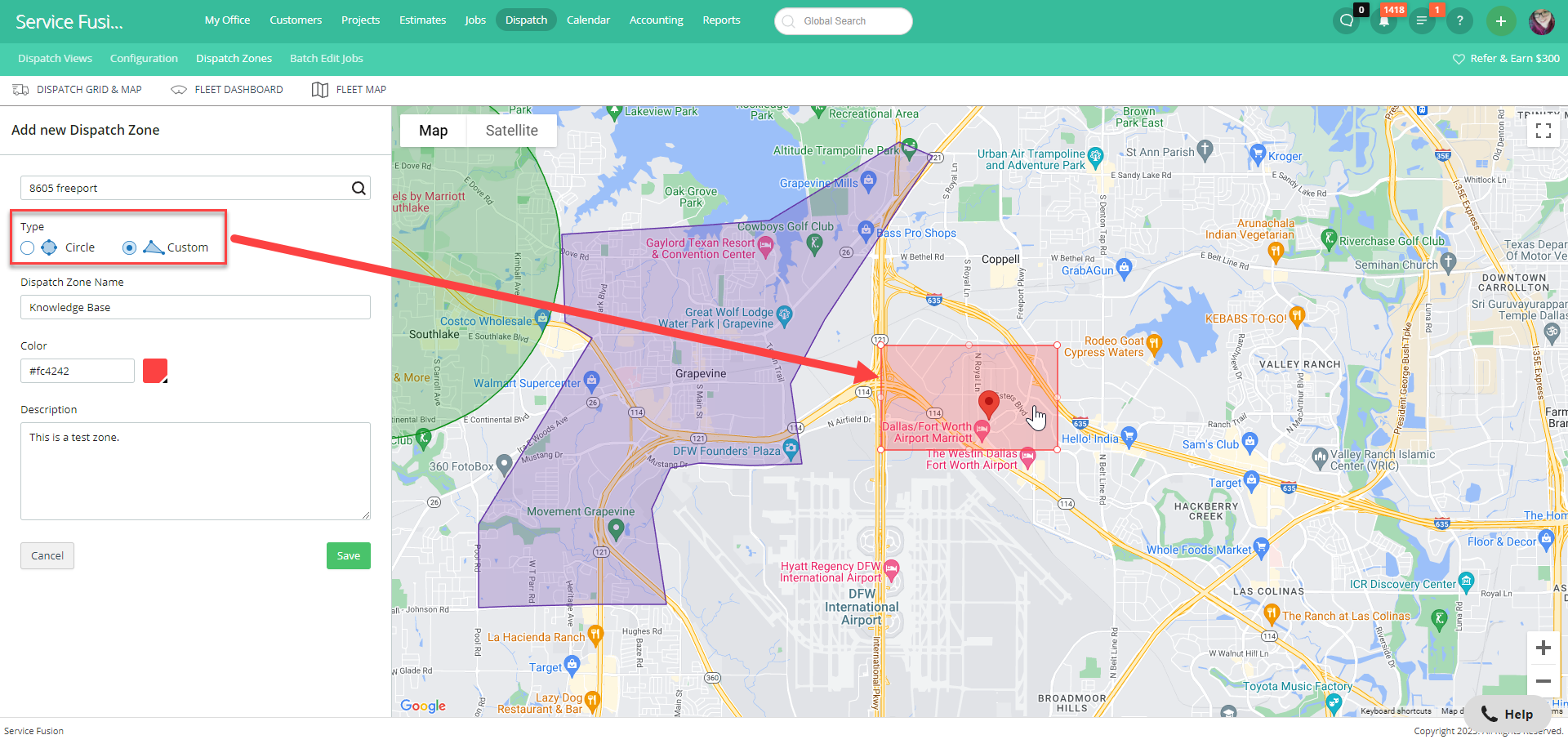Zoom in on the map
1568x744 pixels.
[x=1543, y=648]
